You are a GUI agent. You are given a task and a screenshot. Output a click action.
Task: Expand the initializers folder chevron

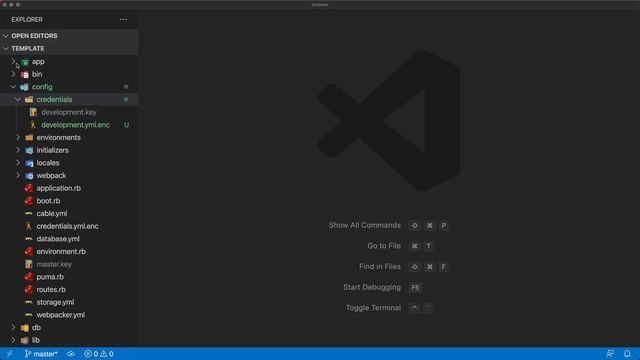pyautogui.click(x=18, y=150)
